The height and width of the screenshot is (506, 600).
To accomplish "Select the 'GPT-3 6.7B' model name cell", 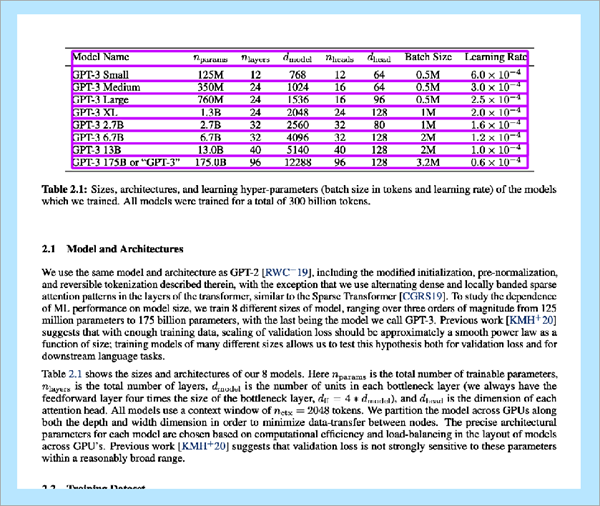I will (x=98, y=137).
